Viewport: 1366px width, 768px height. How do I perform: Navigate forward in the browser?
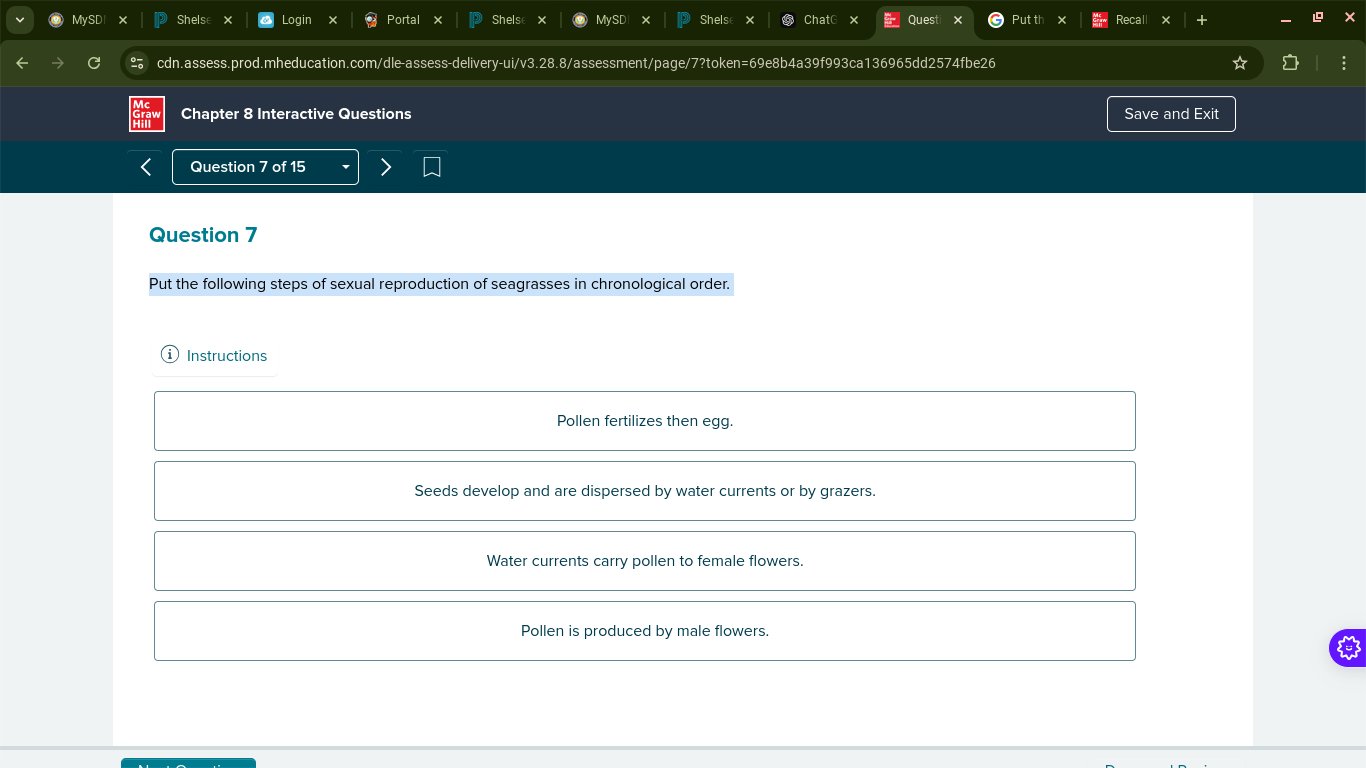click(x=58, y=63)
